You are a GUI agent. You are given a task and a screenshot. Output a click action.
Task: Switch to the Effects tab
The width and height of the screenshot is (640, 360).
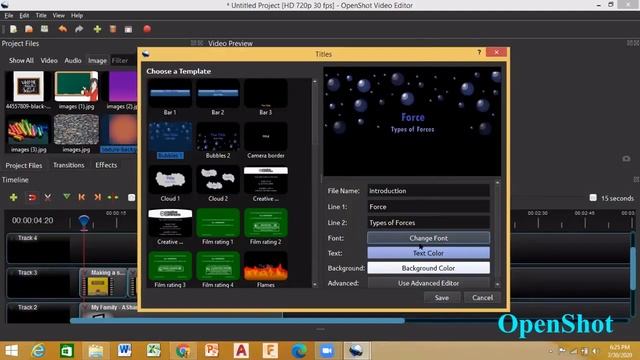(x=106, y=165)
